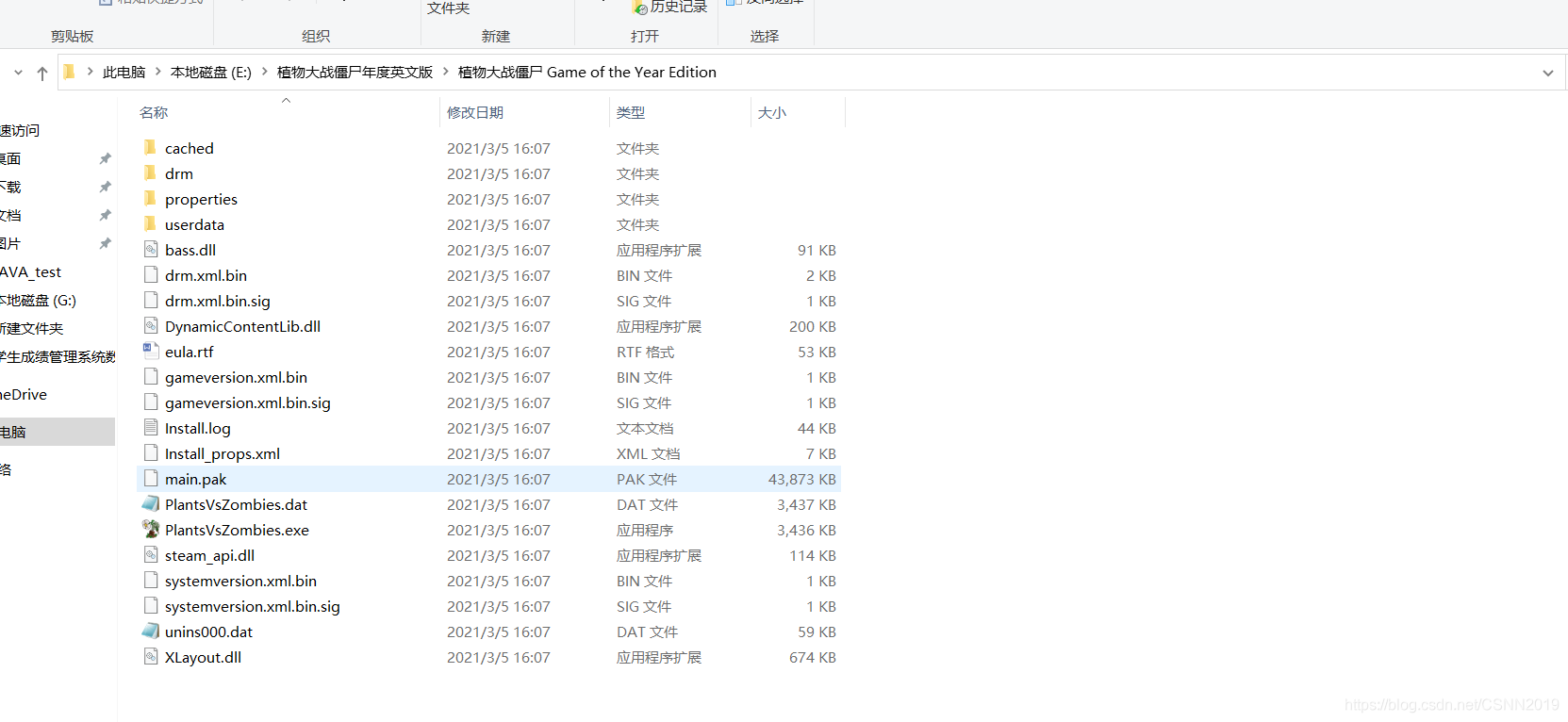This screenshot has width=1568, height=722.
Task: Select the drm folder icon
Action: point(150,172)
